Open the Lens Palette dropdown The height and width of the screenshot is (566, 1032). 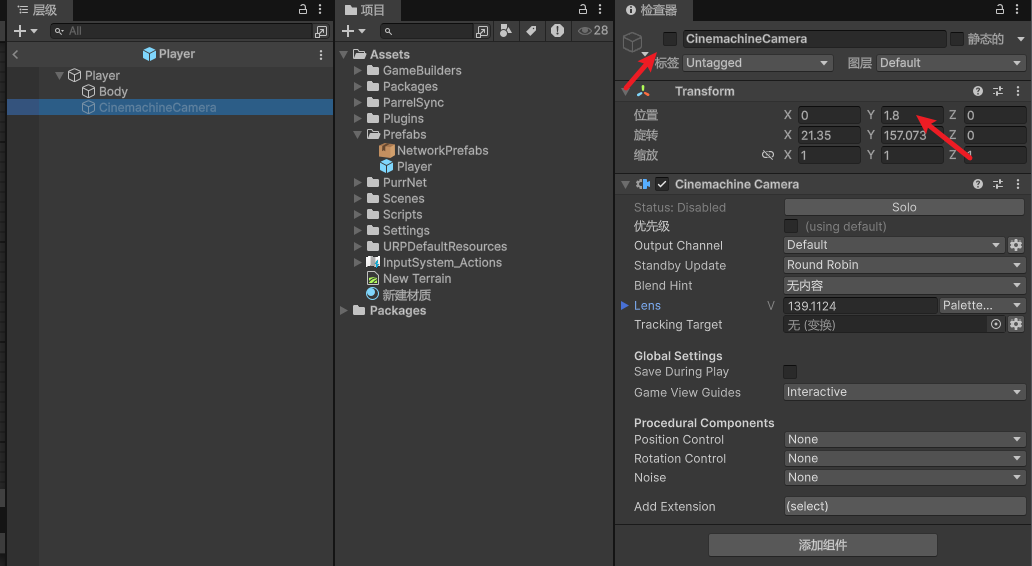(983, 305)
